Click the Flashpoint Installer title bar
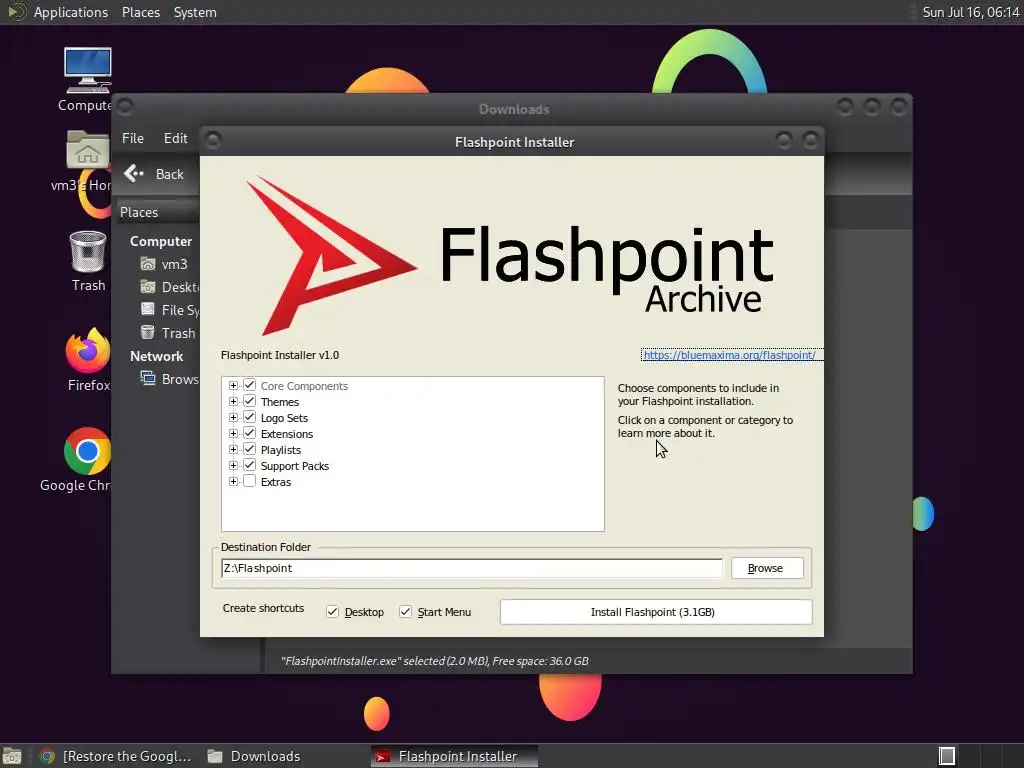 pyautogui.click(x=514, y=142)
